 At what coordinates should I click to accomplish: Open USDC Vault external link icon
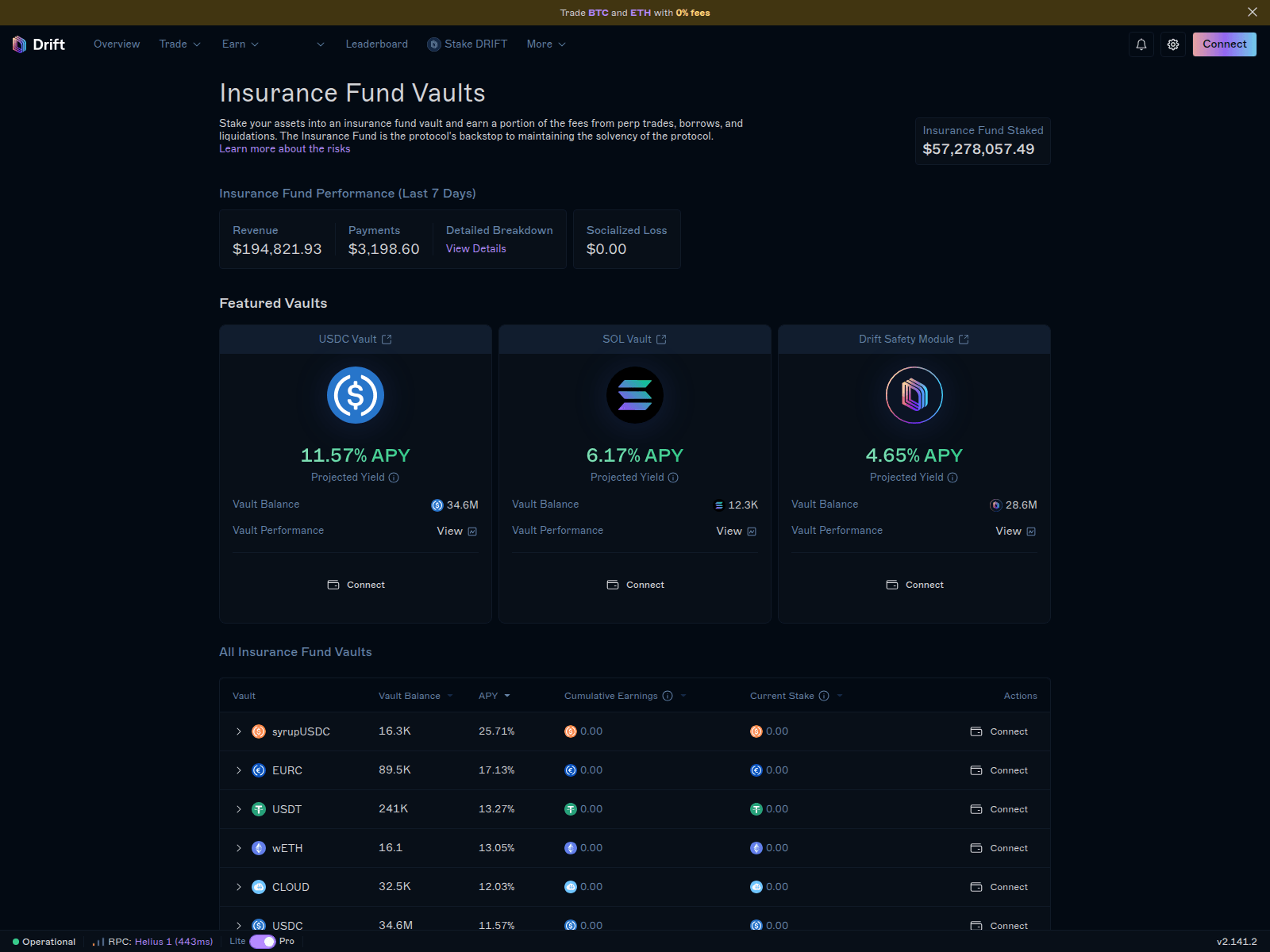tap(387, 340)
